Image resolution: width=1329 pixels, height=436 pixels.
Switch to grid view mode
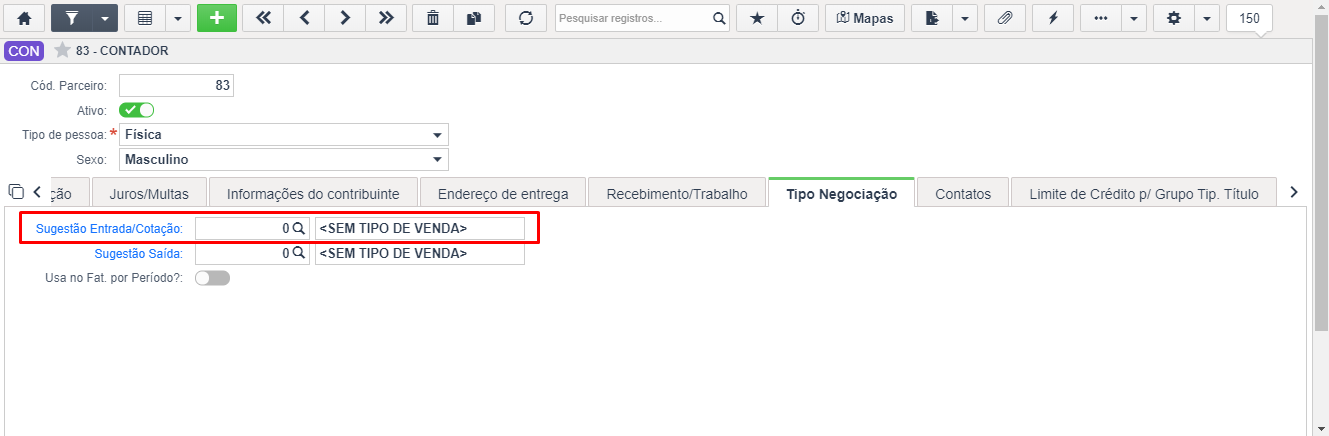(x=144, y=18)
